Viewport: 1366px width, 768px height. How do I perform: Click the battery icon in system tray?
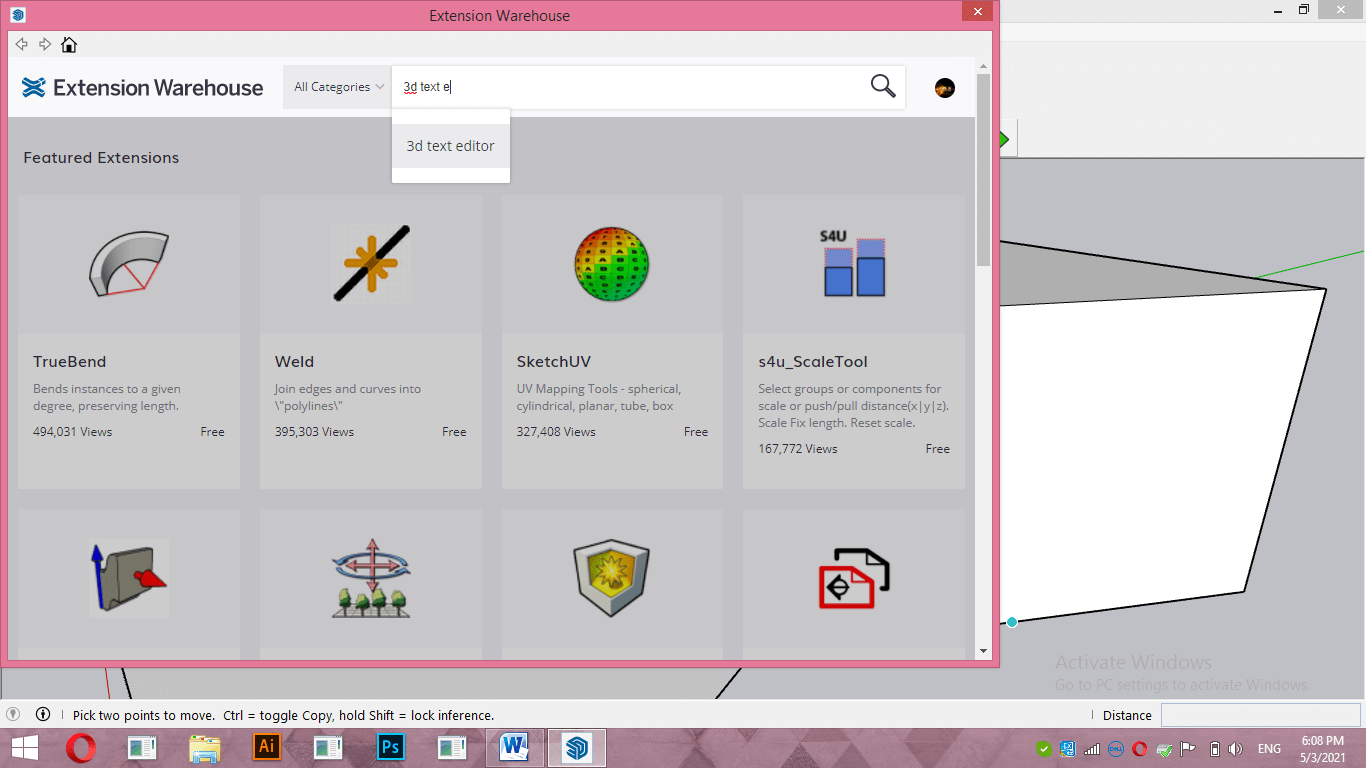(x=1215, y=748)
